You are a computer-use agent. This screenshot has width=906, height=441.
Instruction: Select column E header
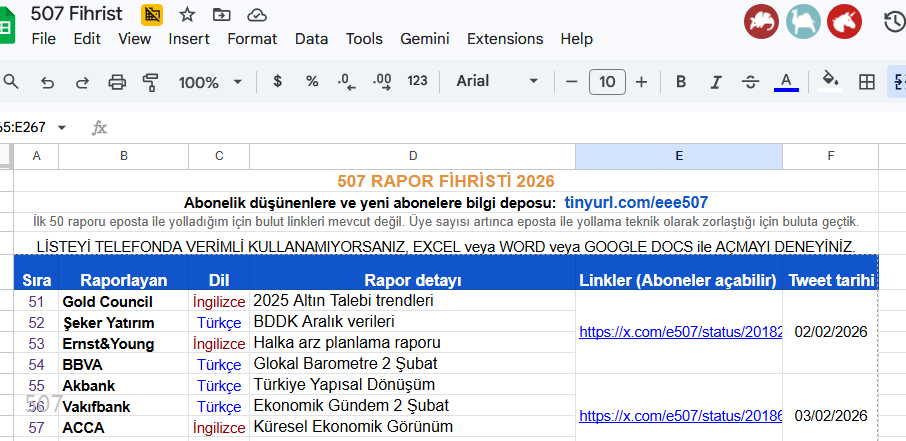[679, 156]
